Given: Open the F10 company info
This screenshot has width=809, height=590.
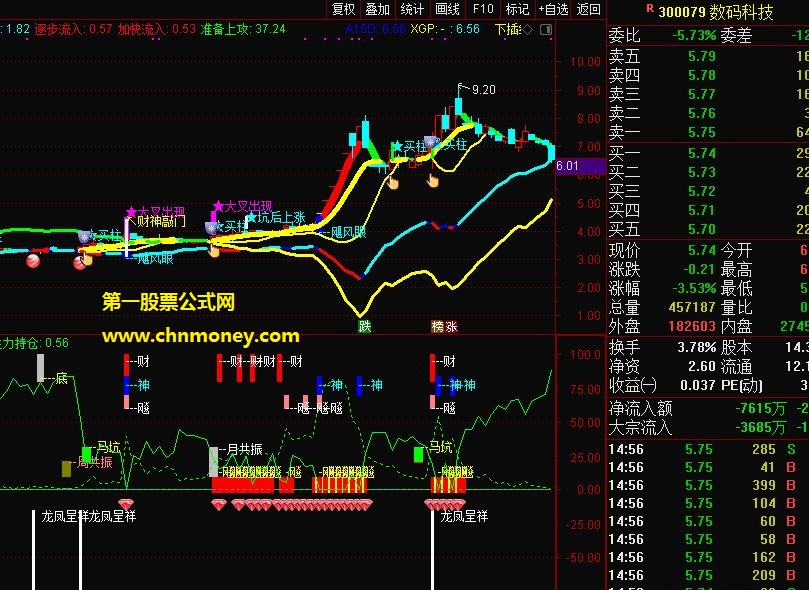Looking at the screenshot, I should (483, 9).
